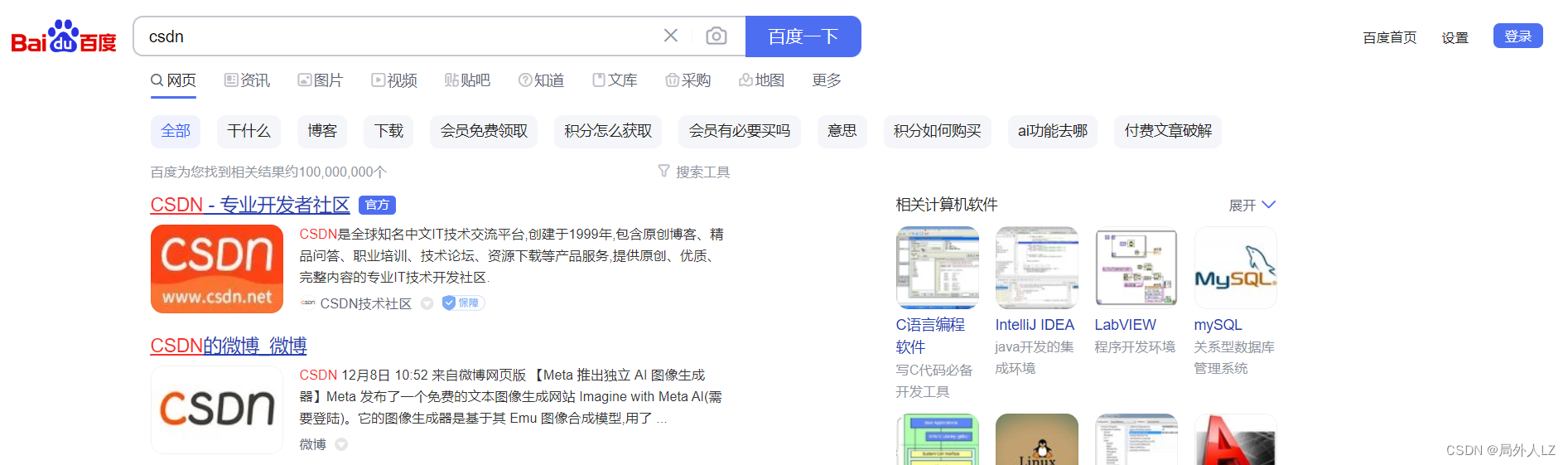The image size is (1568, 465).
Task: Open 设置 menu
Action: [1455, 37]
